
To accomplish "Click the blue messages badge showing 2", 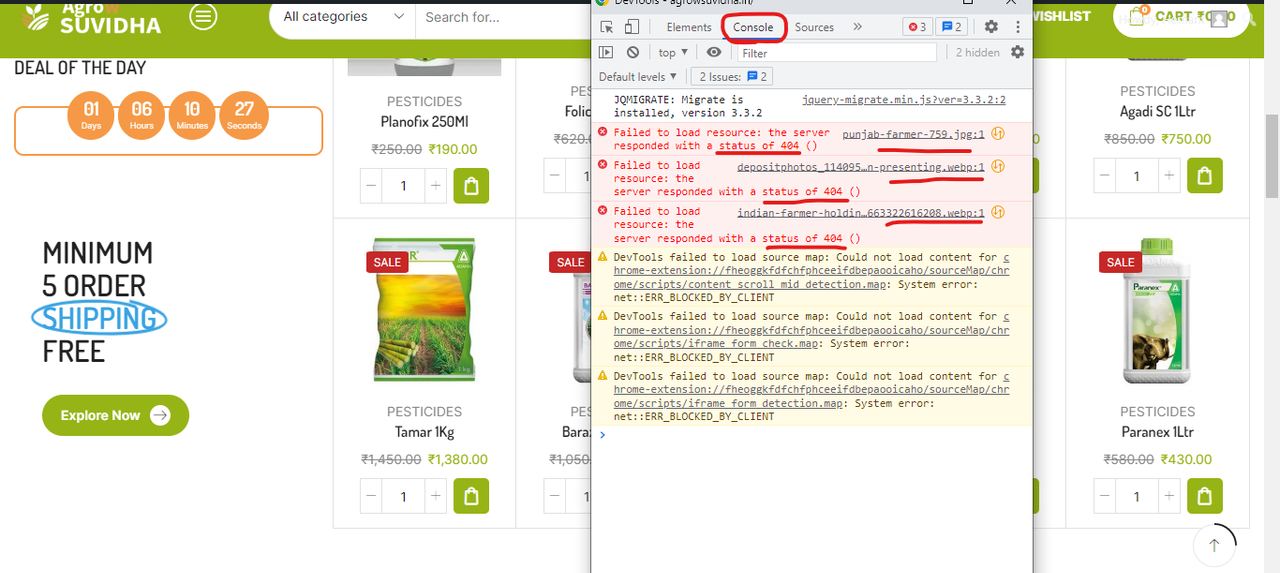I will click(x=952, y=27).
